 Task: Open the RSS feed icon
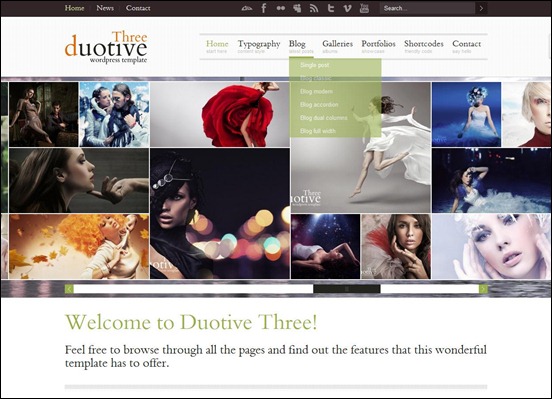(314, 8)
